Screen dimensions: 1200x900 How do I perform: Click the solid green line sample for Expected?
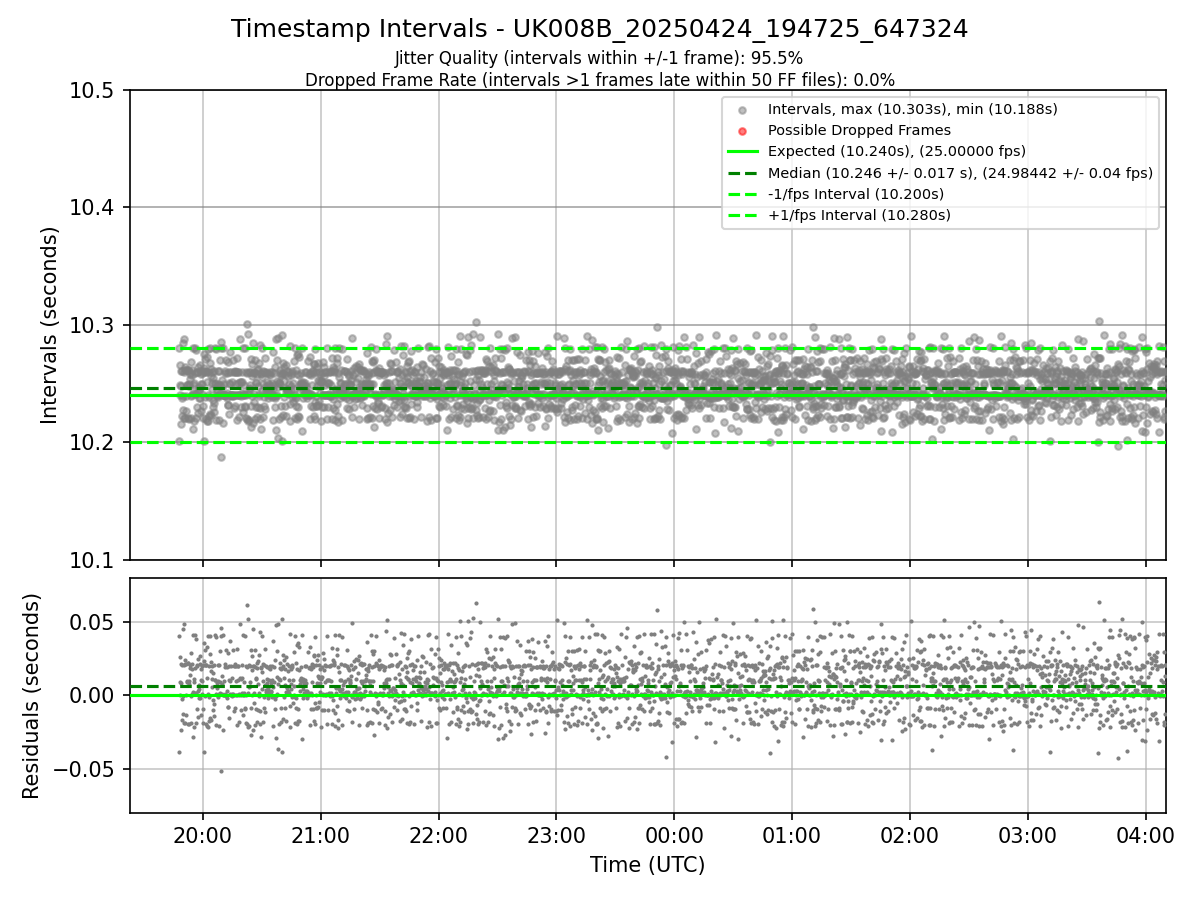(x=742, y=152)
